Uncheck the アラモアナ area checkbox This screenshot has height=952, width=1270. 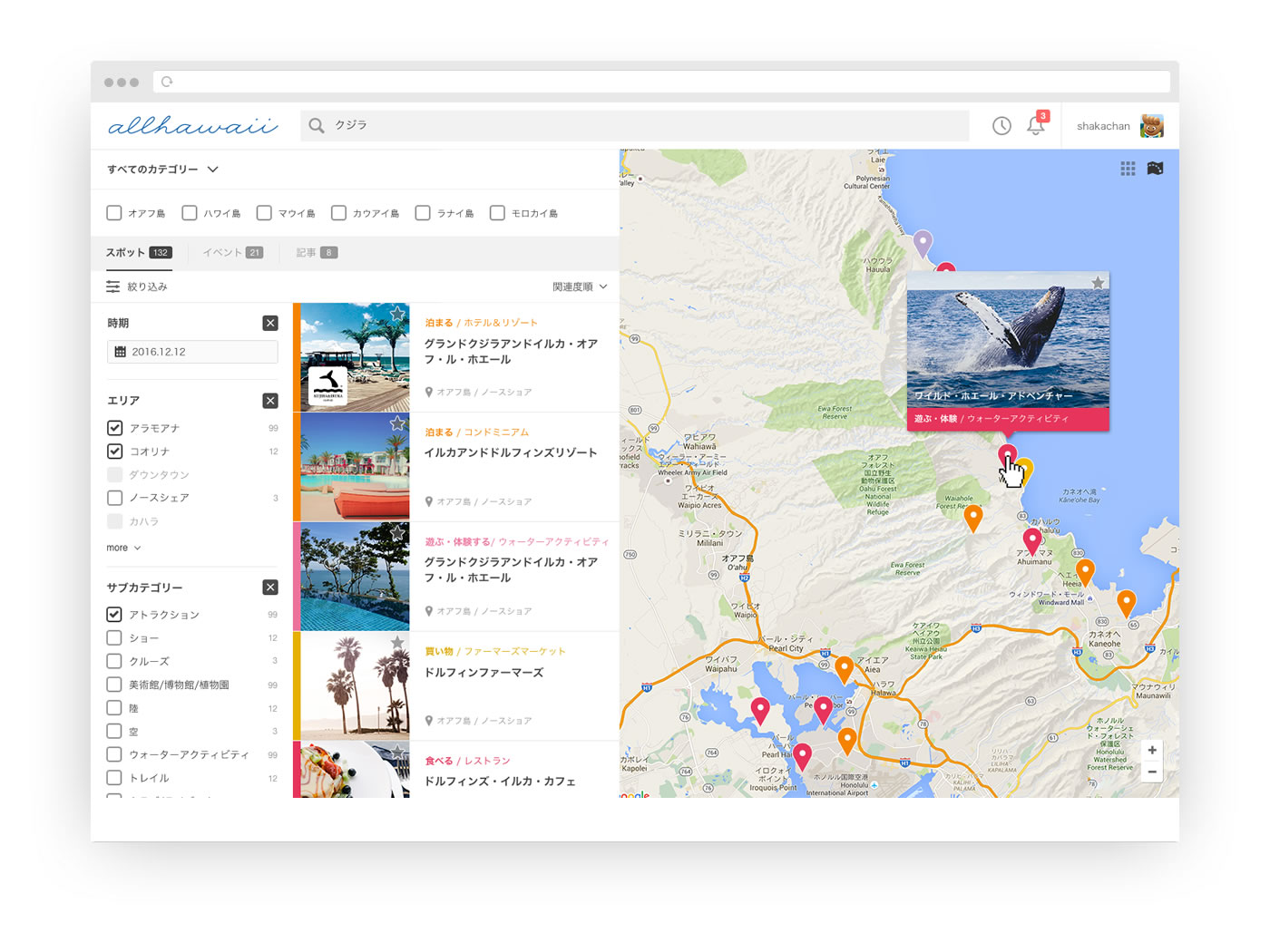[114, 428]
